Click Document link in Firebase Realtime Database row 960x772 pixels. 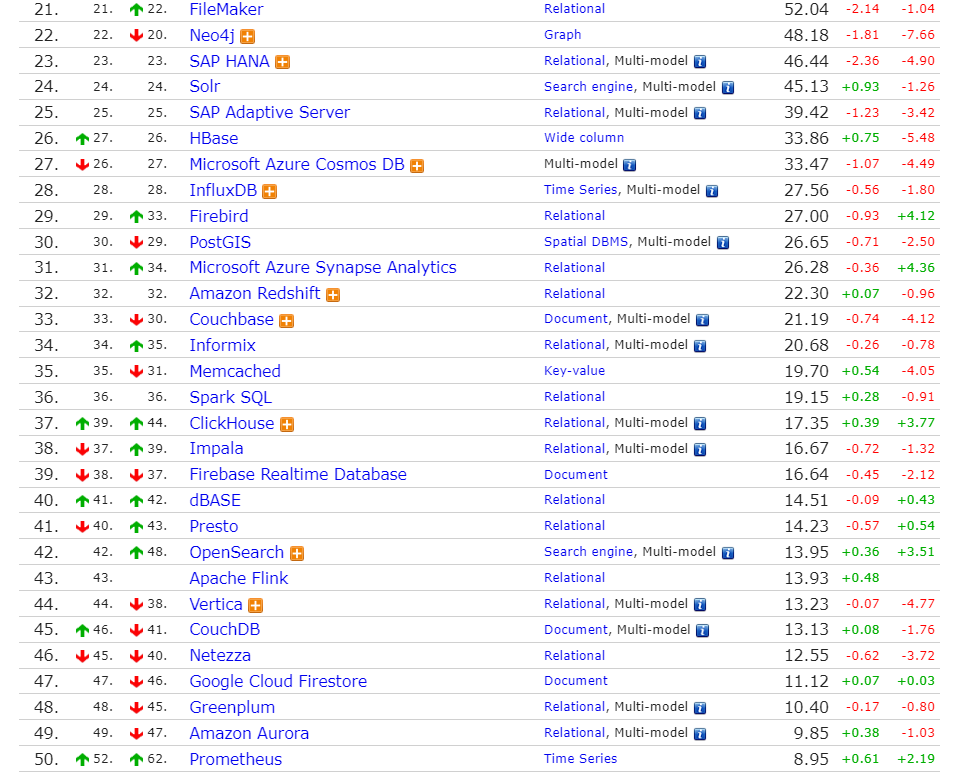point(576,474)
